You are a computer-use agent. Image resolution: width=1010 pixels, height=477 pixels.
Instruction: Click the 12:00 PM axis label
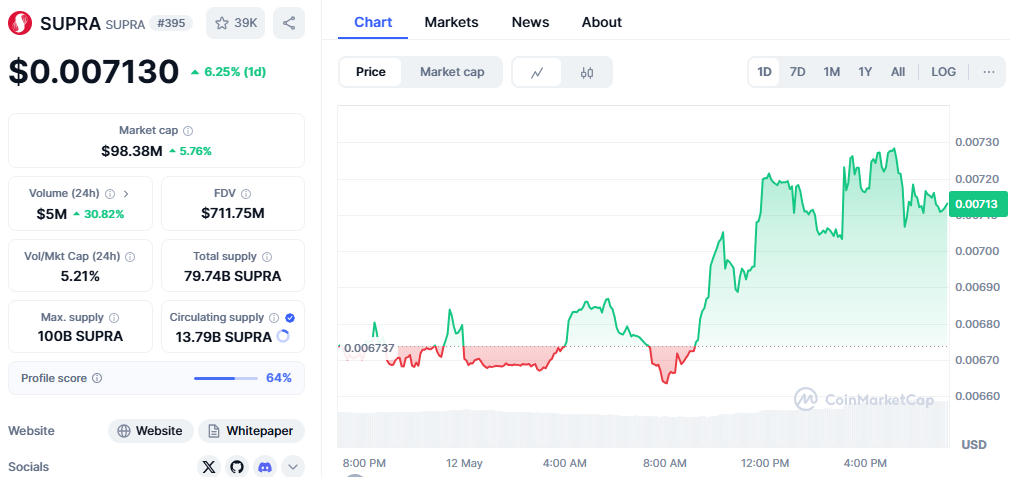(765, 463)
